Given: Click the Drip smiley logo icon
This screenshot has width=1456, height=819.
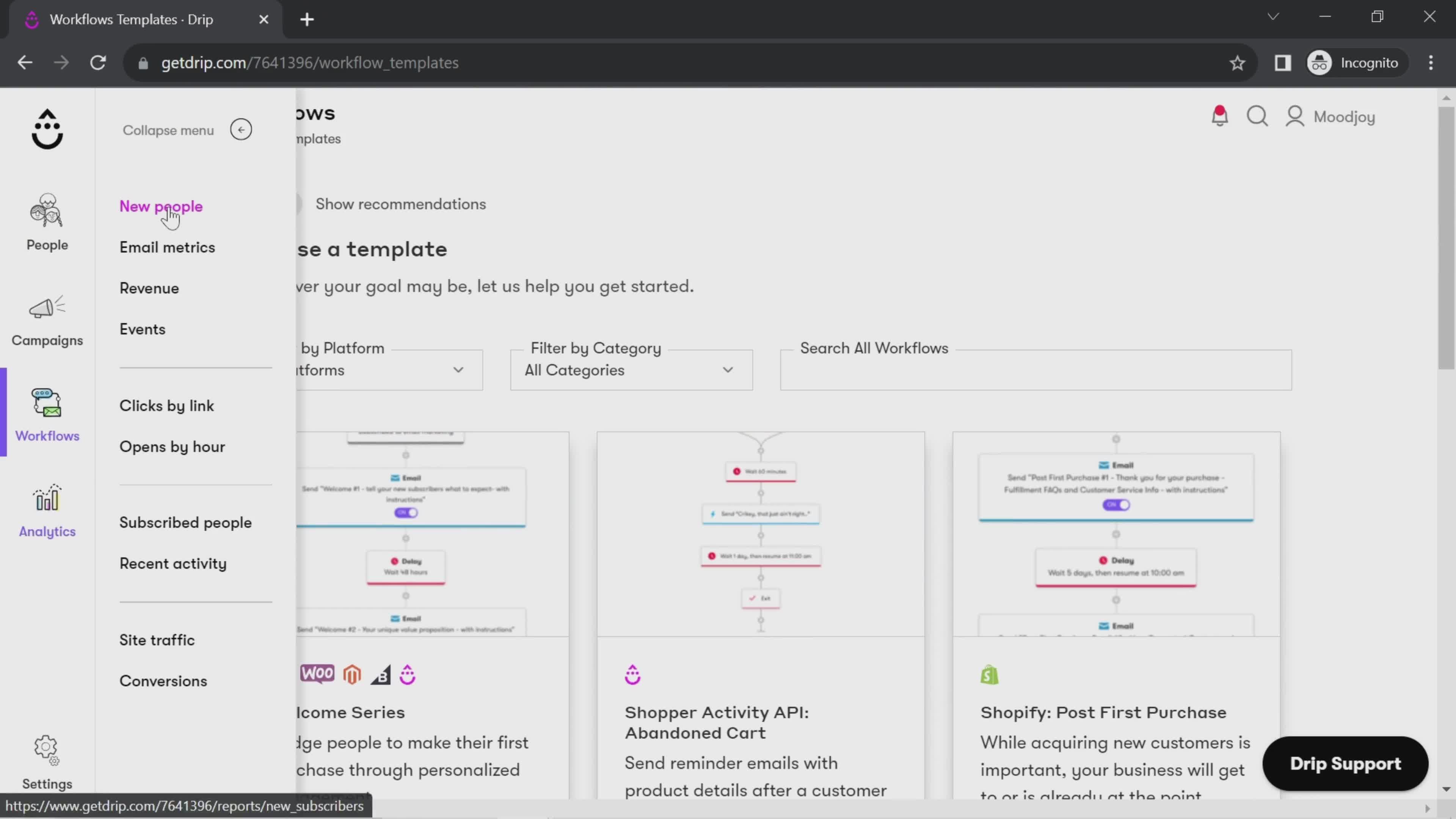Looking at the screenshot, I should tap(47, 131).
